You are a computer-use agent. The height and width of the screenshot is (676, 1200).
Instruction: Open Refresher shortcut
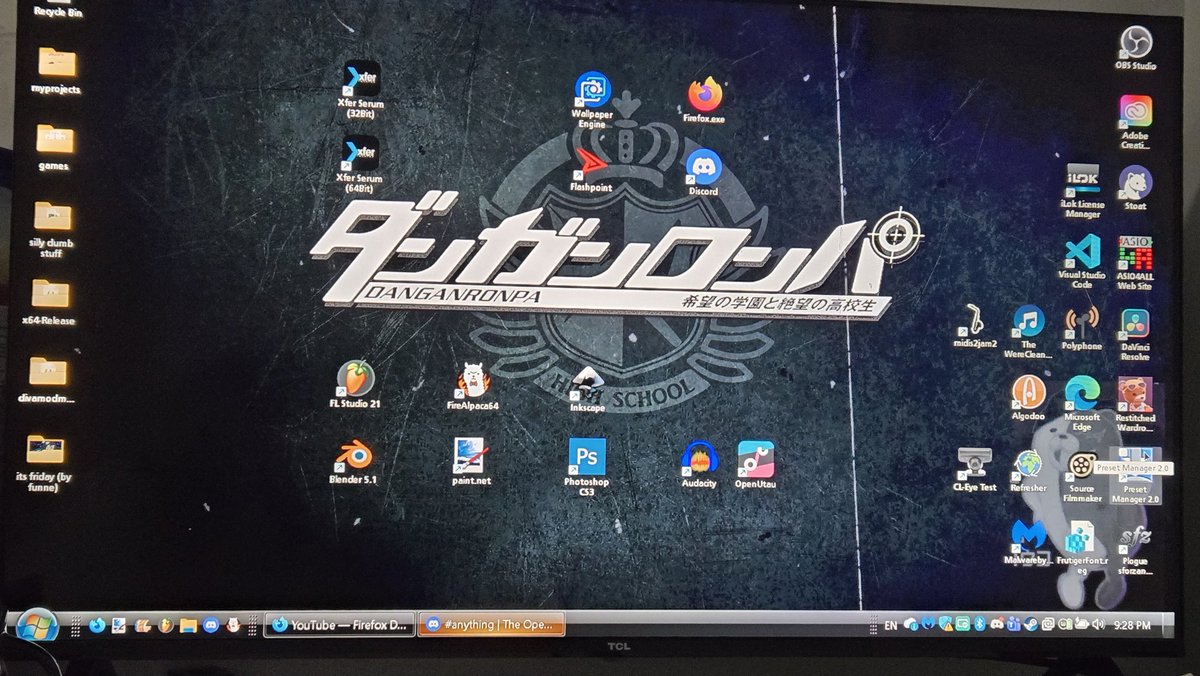[x=1028, y=470]
